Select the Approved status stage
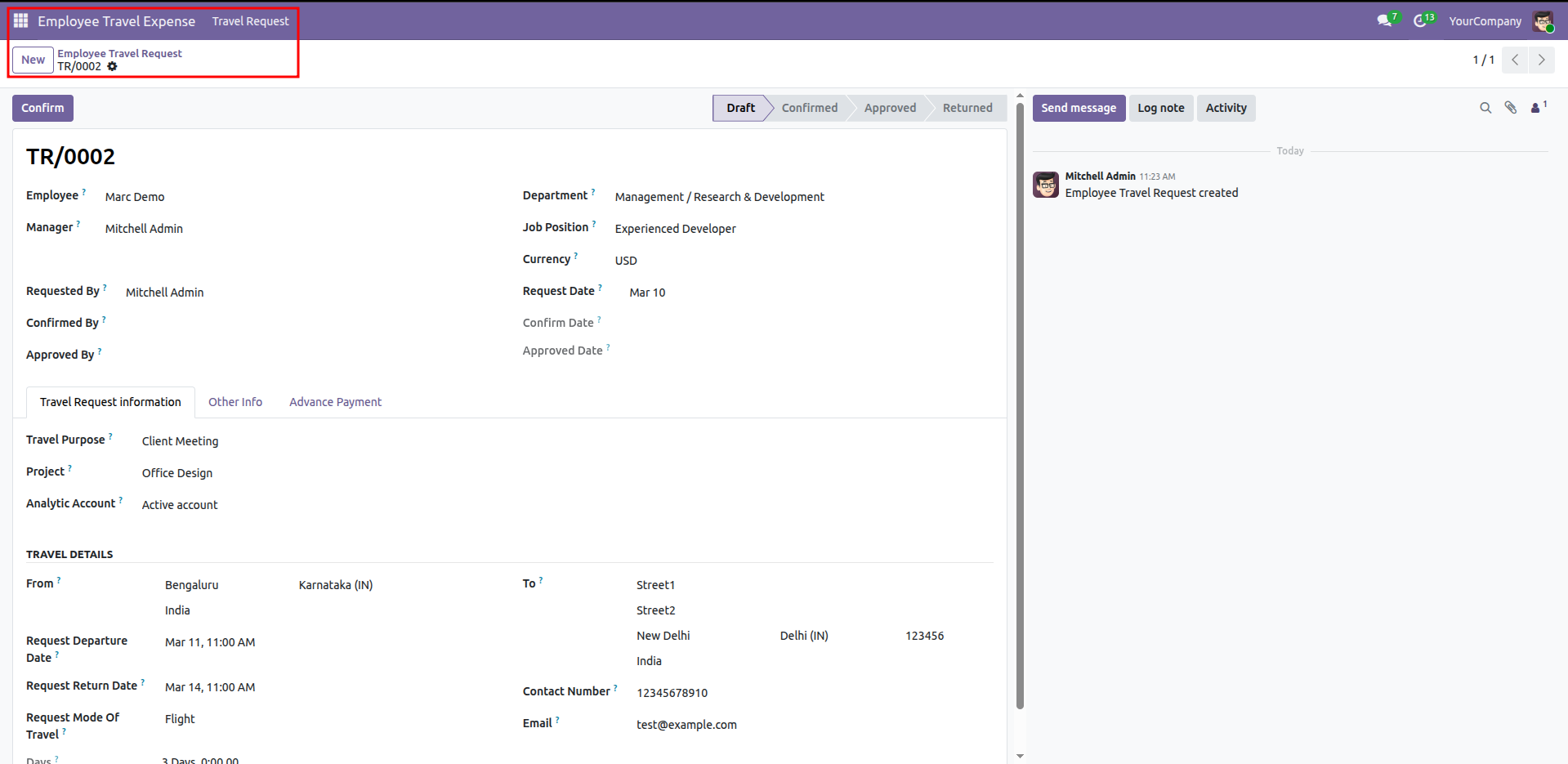The width and height of the screenshot is (1568, 764). pyautogui.click(x=890, y=108)
